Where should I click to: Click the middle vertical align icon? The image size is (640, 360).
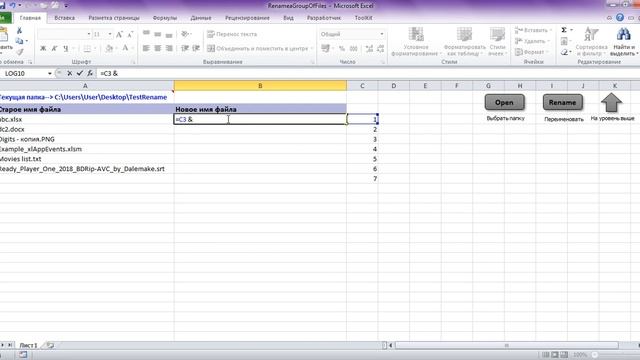pos(158,34)
